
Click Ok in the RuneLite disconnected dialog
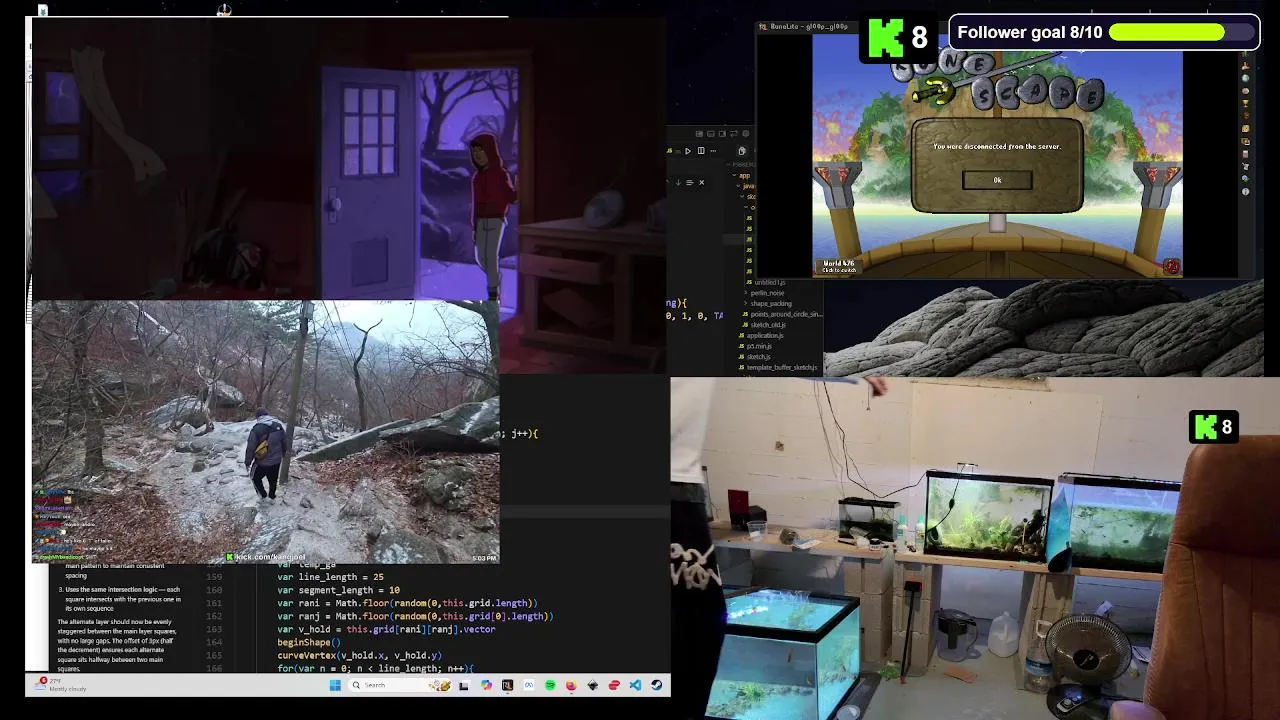coord(997,180)
